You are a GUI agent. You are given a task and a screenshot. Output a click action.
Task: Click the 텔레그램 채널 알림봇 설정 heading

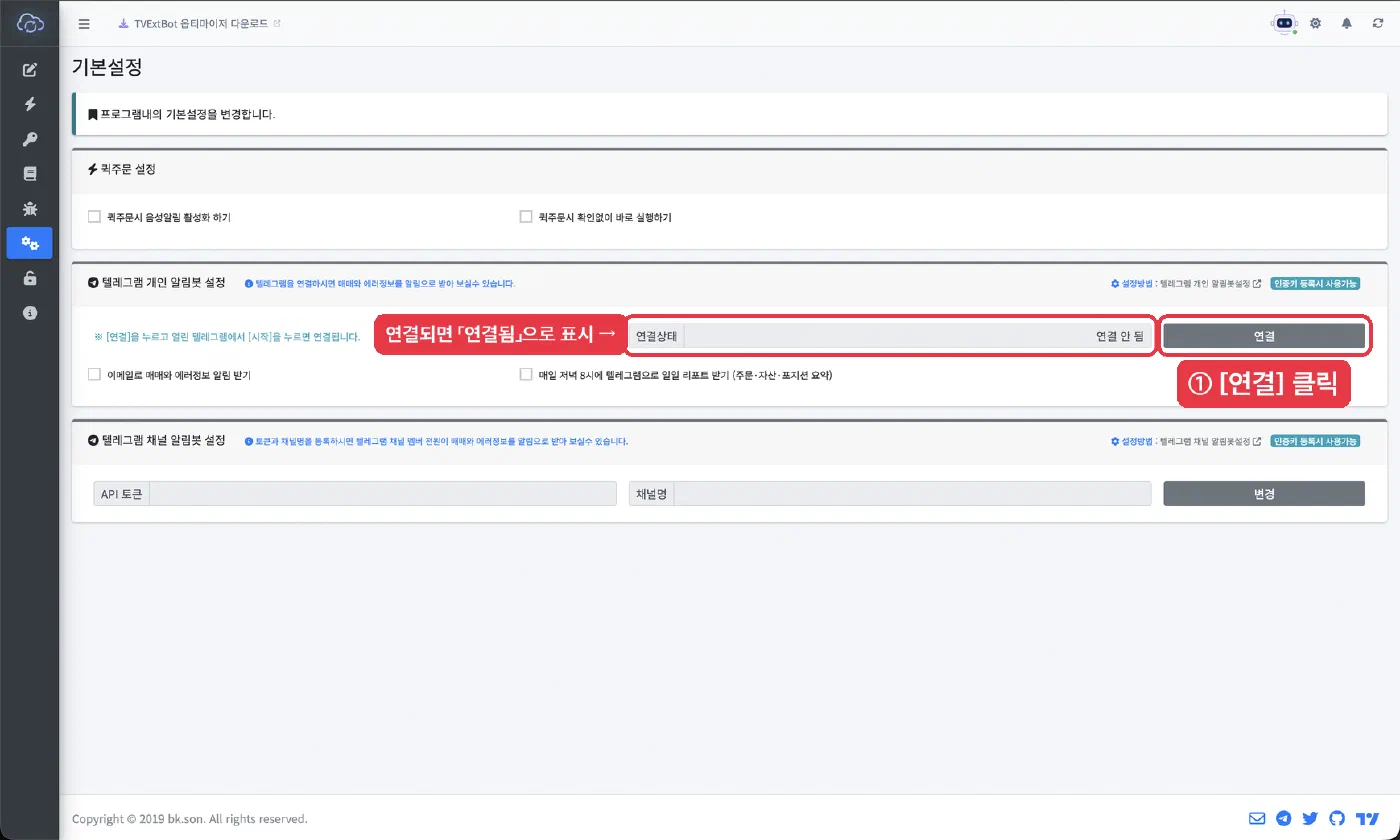157,441
